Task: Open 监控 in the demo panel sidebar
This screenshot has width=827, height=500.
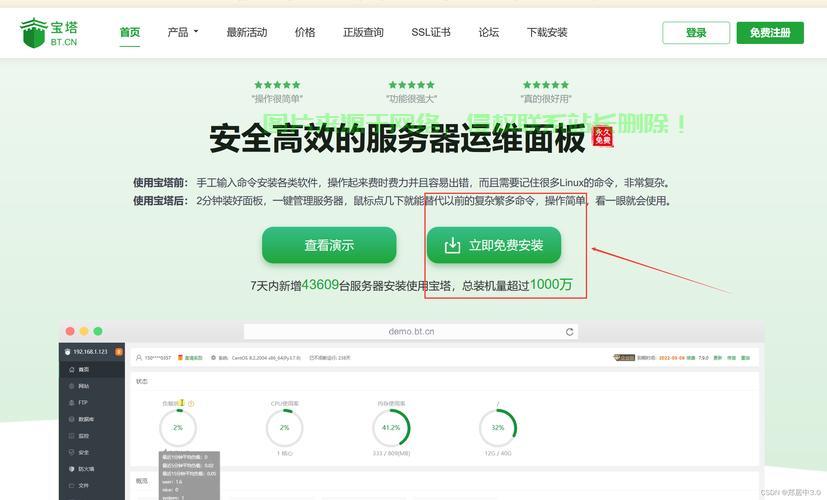Action: 92,436
